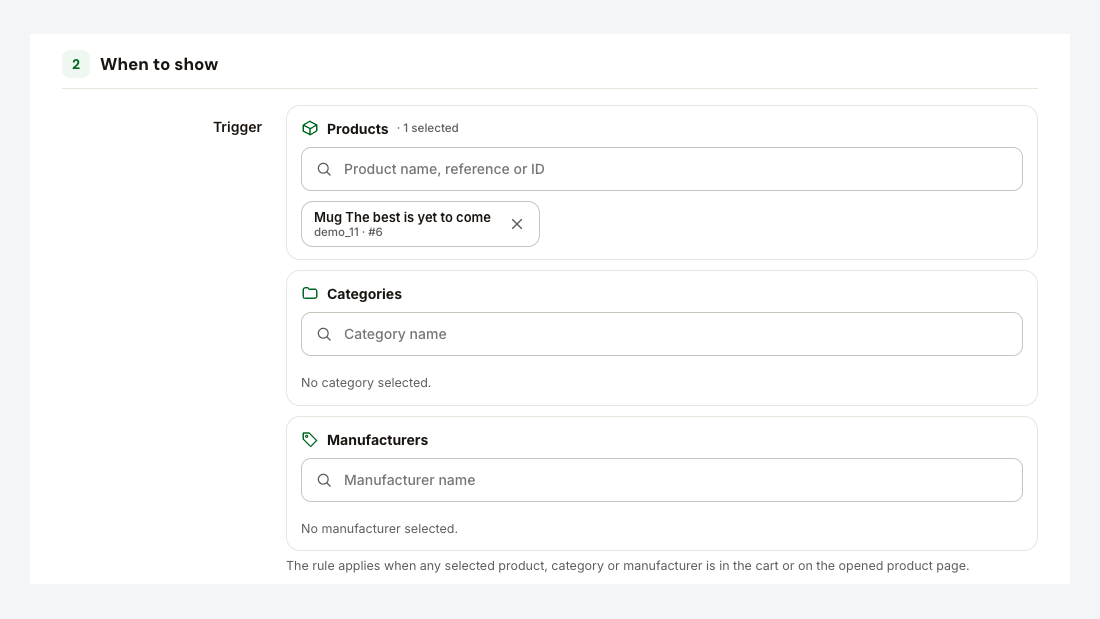The image size is (1100, 619).
Task: Click the 'demo_11 · #6' product reference
Action: (349, 232)
